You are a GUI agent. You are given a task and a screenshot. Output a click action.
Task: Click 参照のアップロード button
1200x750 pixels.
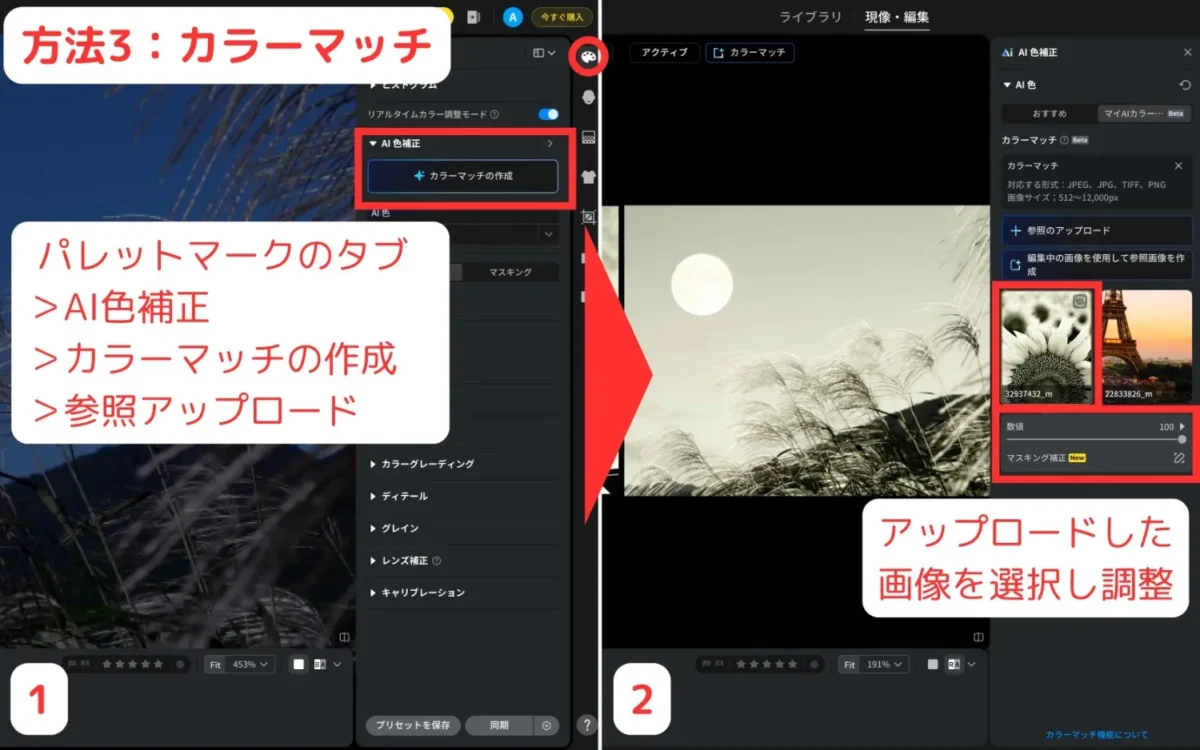1097,230
